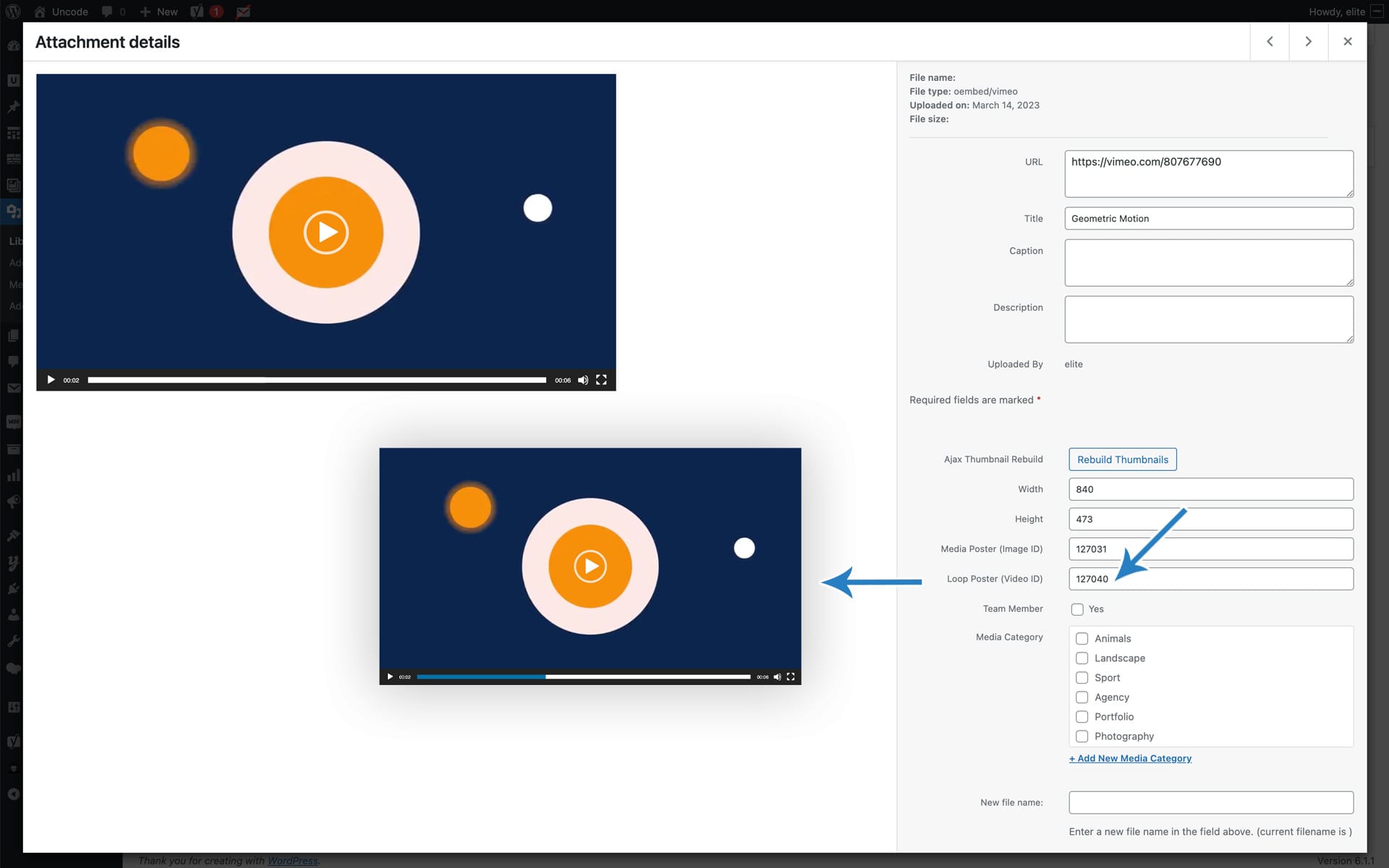This screenshot has height=868, width=1389.
Task: Go to next attachment with right chevron
Action: [x=1308, y=41]
